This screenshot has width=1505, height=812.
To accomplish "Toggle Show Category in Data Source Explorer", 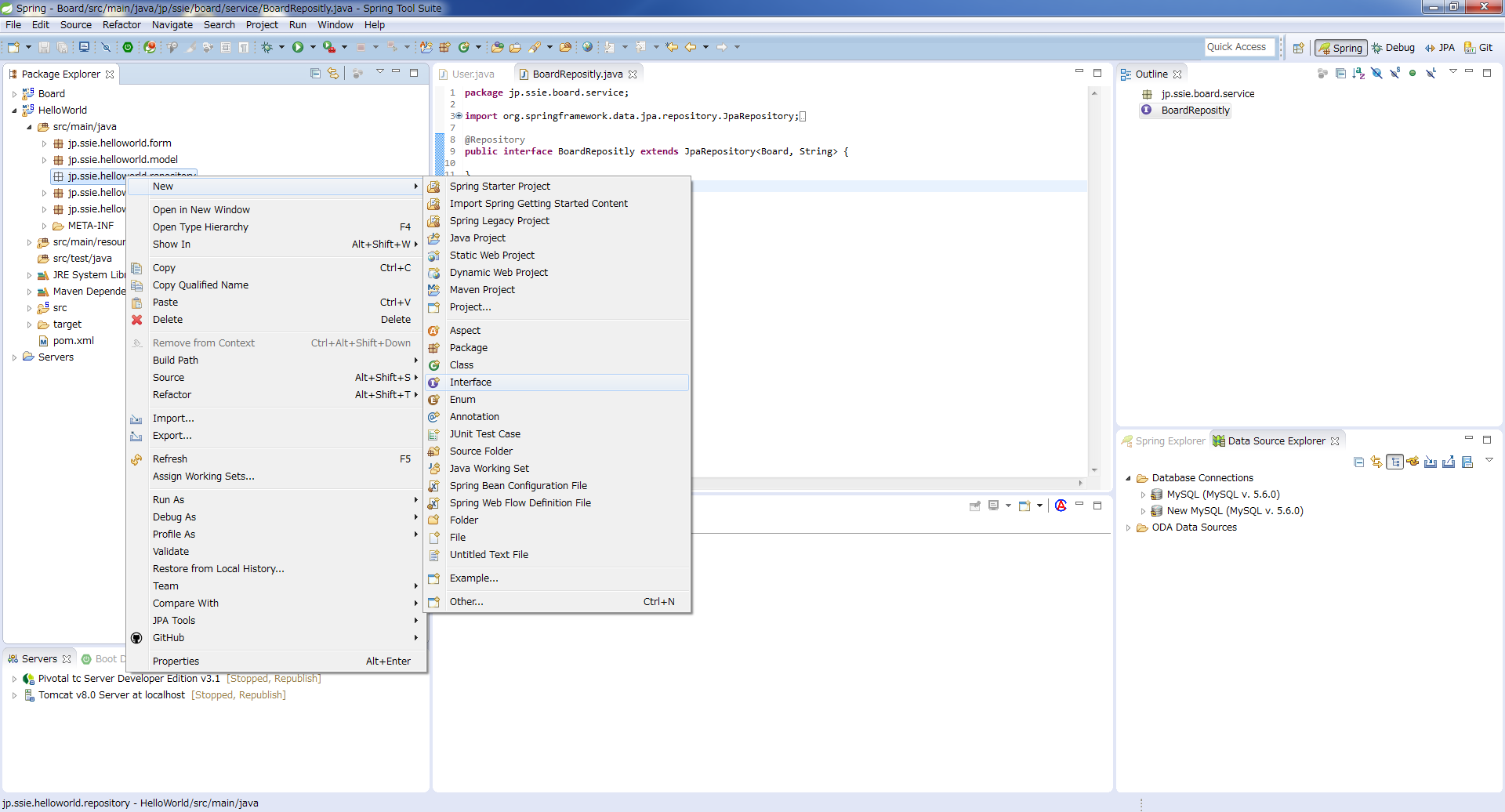I will coord(1394,462).
